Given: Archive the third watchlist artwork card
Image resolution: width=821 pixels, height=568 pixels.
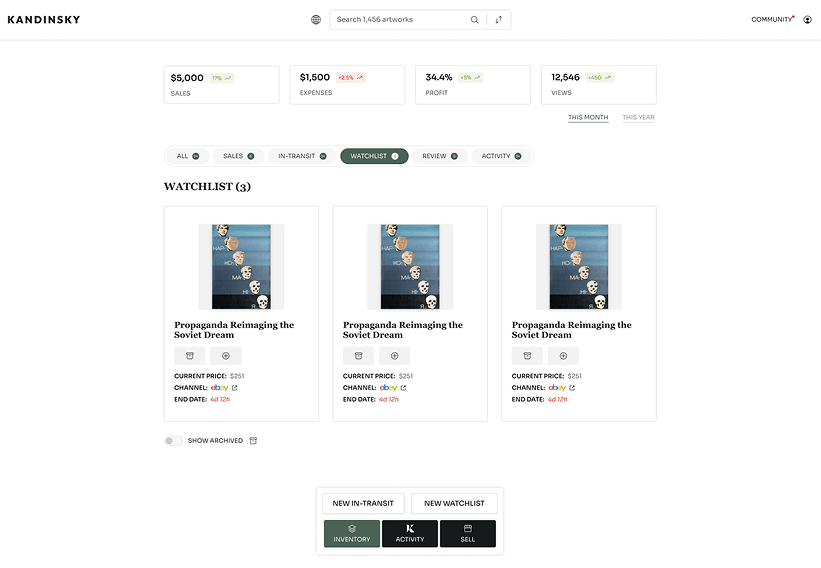Looking at the screenshot, I should (x=527, y=356).
